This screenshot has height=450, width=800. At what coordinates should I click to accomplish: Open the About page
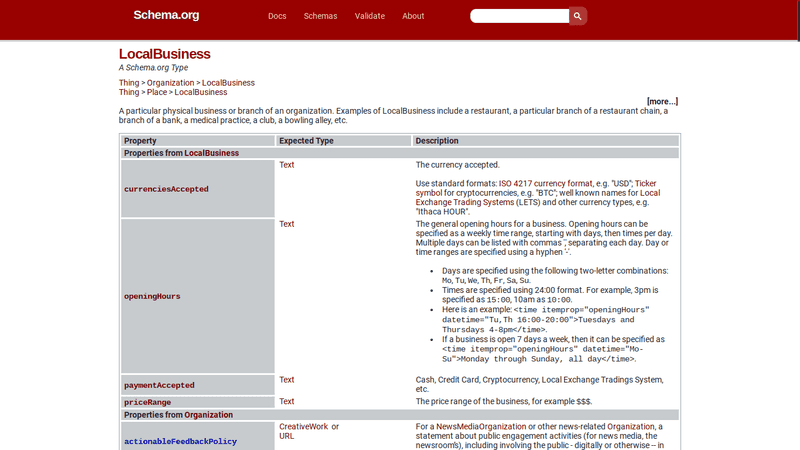pos(413,16)
